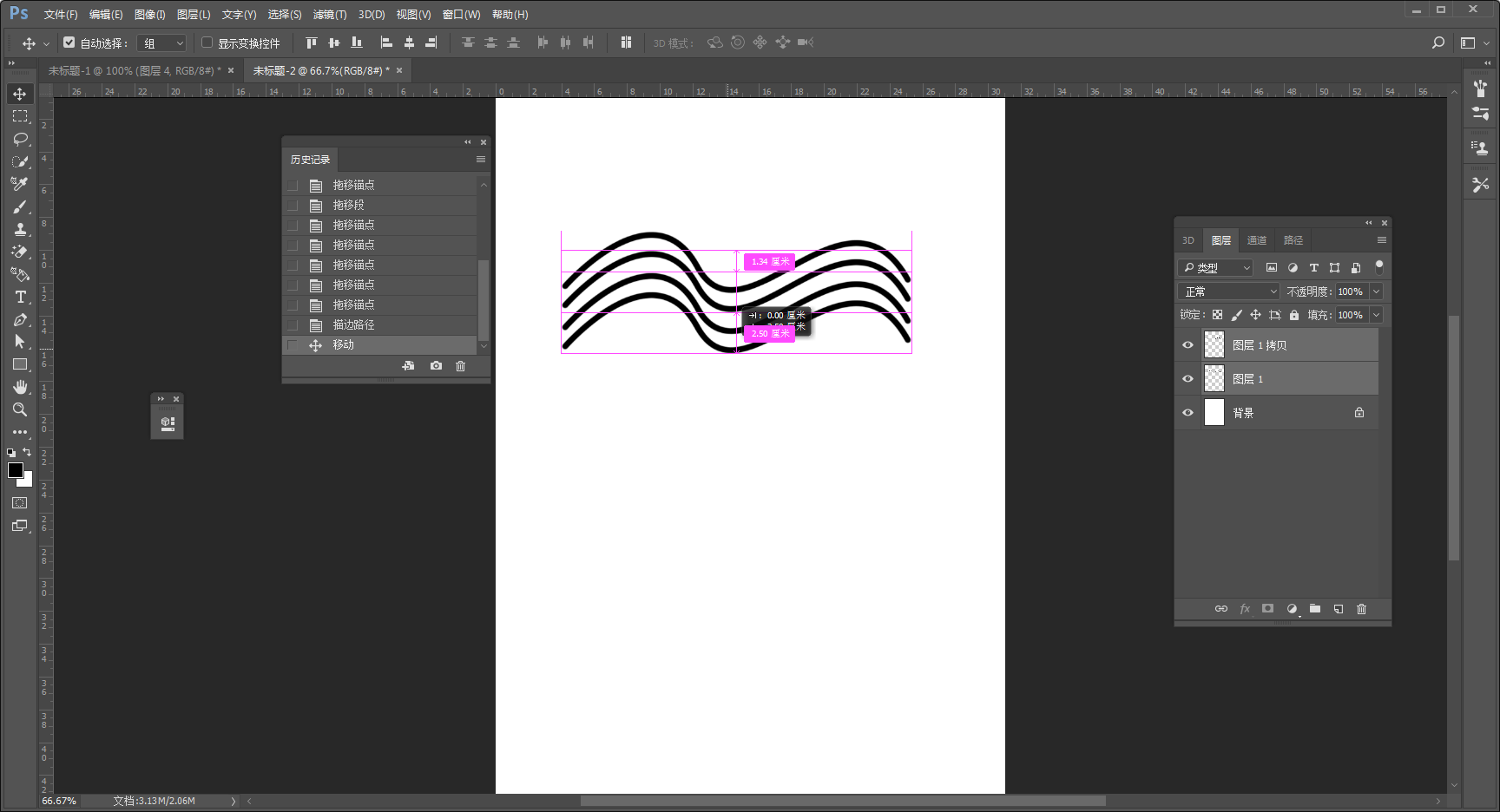Select the Move tool in the toolbox
Screen dimensions: 1500x812
pos(20,94)
